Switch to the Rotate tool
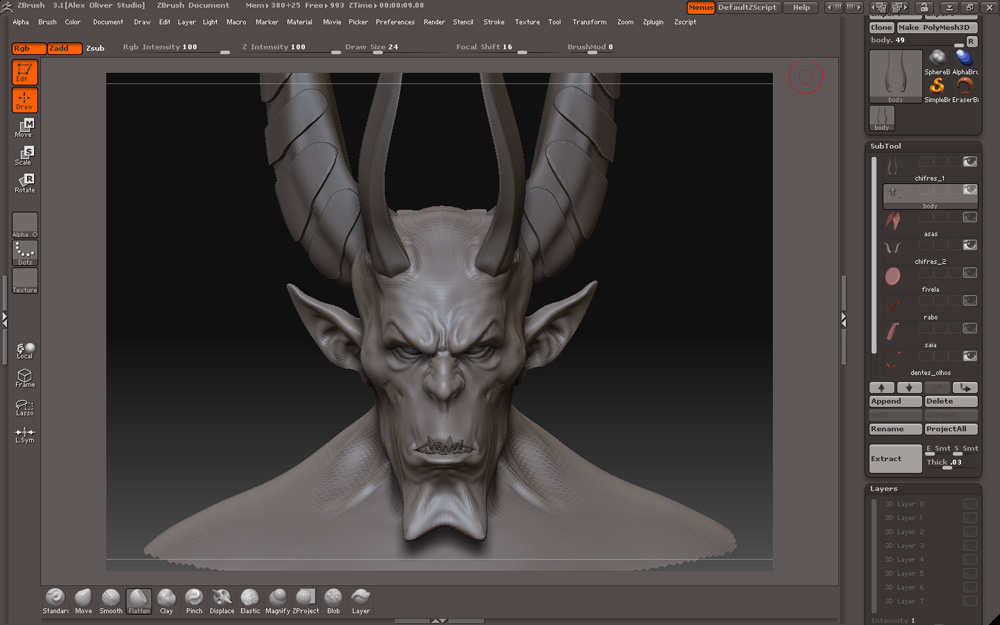This screenshot has width=1000, height=625. click(x=25, y=183)
